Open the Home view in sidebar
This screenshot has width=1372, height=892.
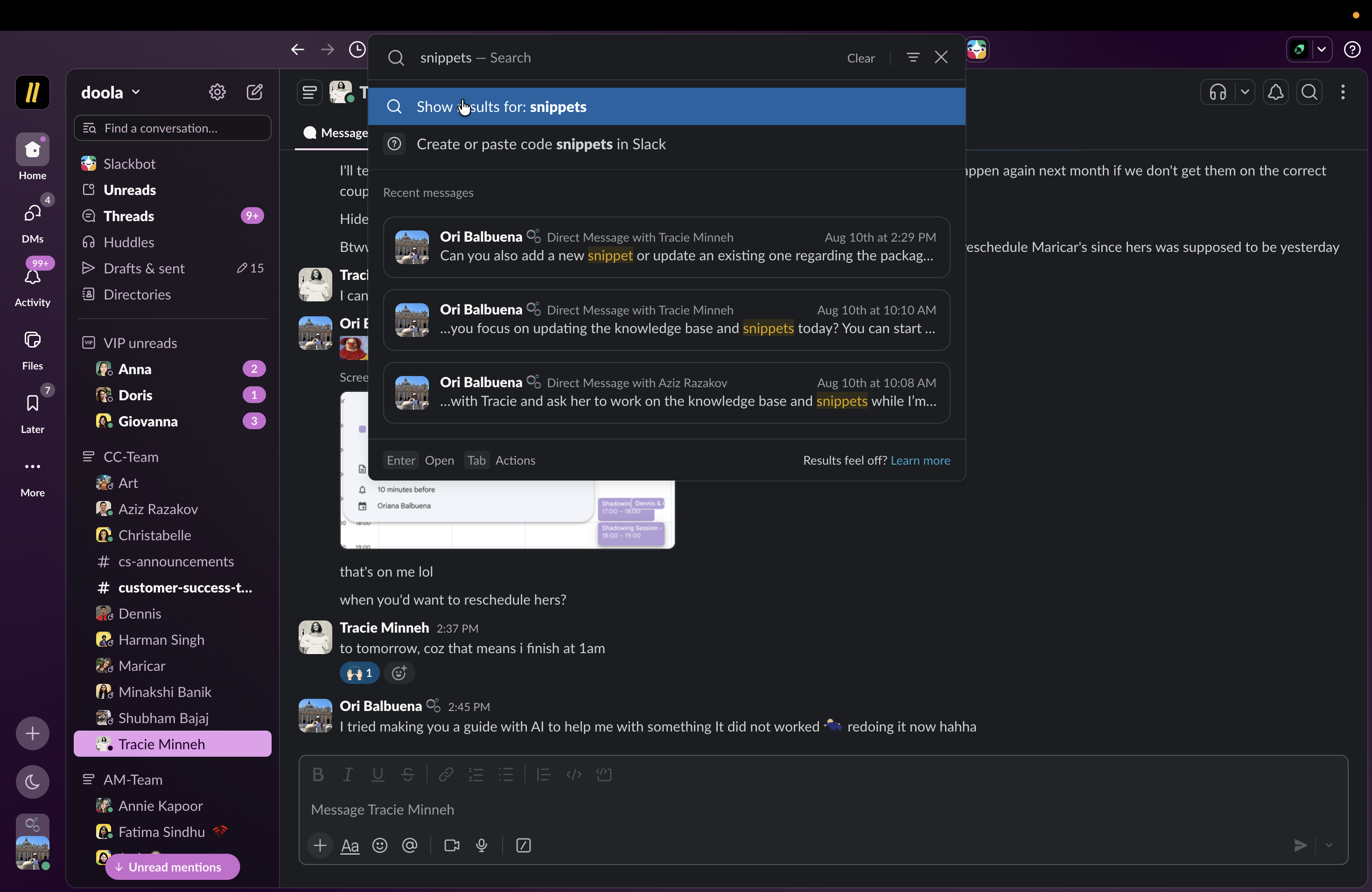pos(32,157)
